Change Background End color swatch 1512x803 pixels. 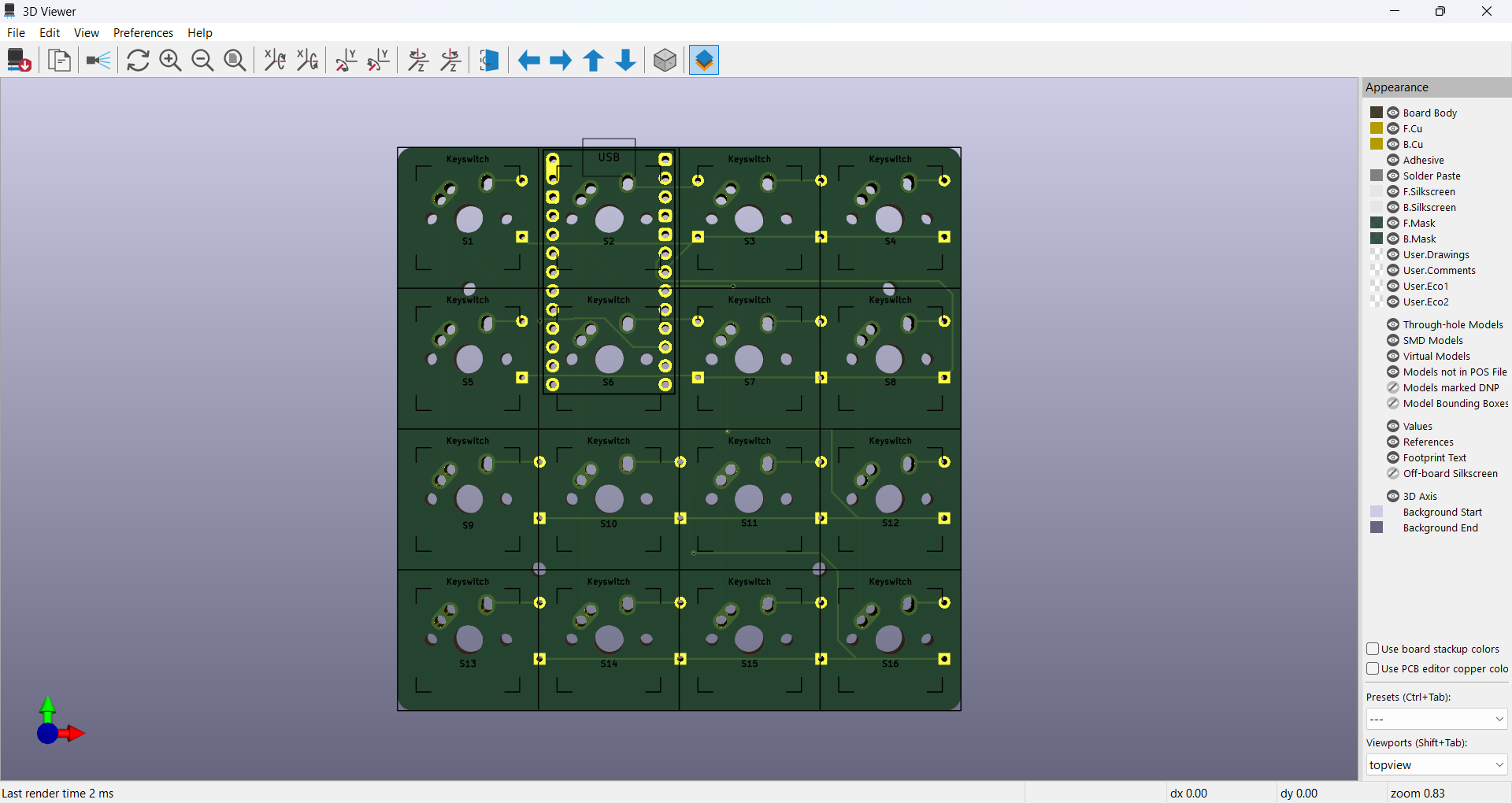(x=1377, y=527)
